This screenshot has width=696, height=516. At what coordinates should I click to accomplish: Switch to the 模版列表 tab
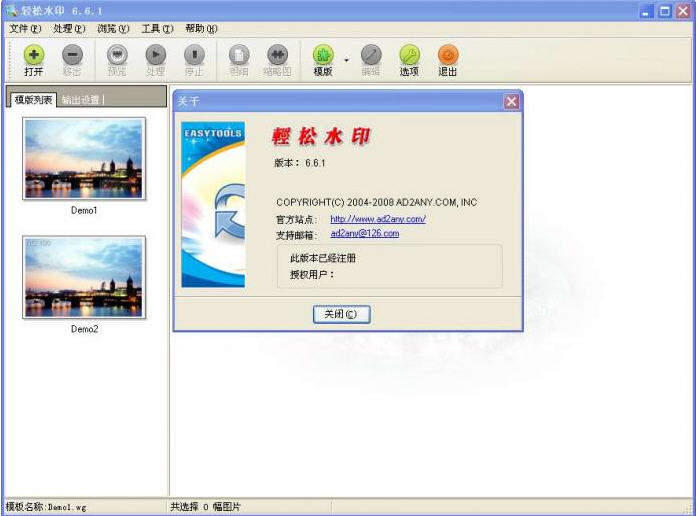[x=33, y=99]
